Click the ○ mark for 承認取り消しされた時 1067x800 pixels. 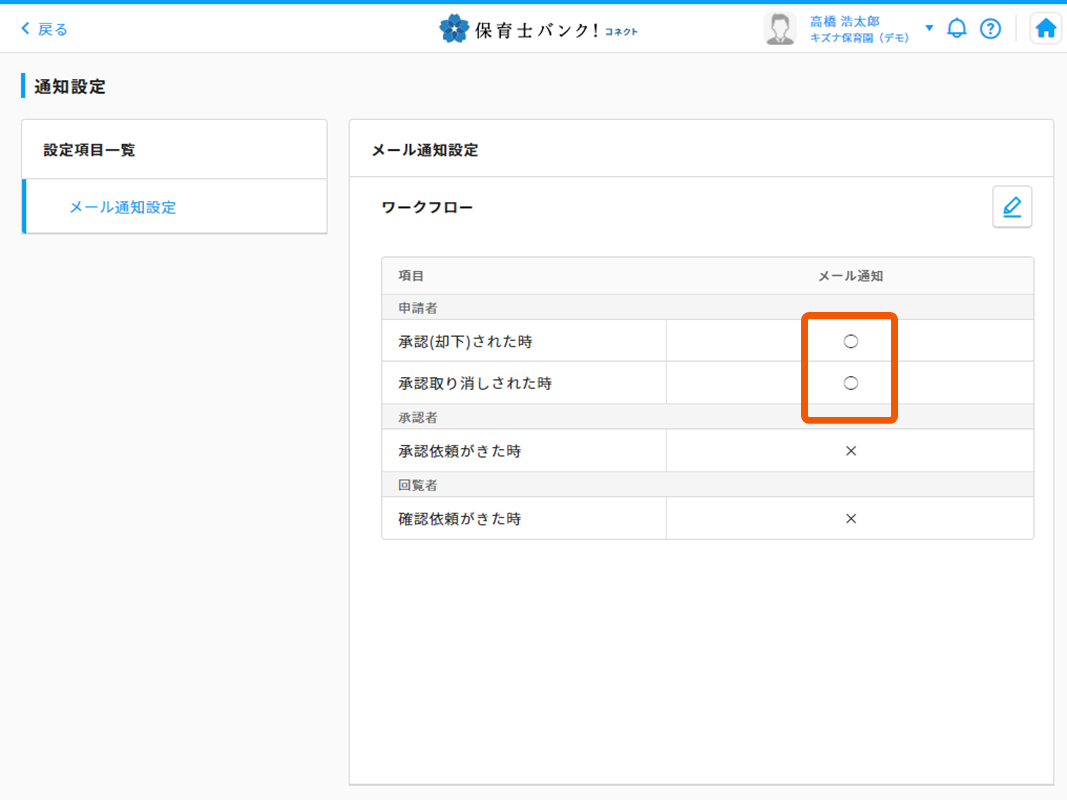[851, 383]
